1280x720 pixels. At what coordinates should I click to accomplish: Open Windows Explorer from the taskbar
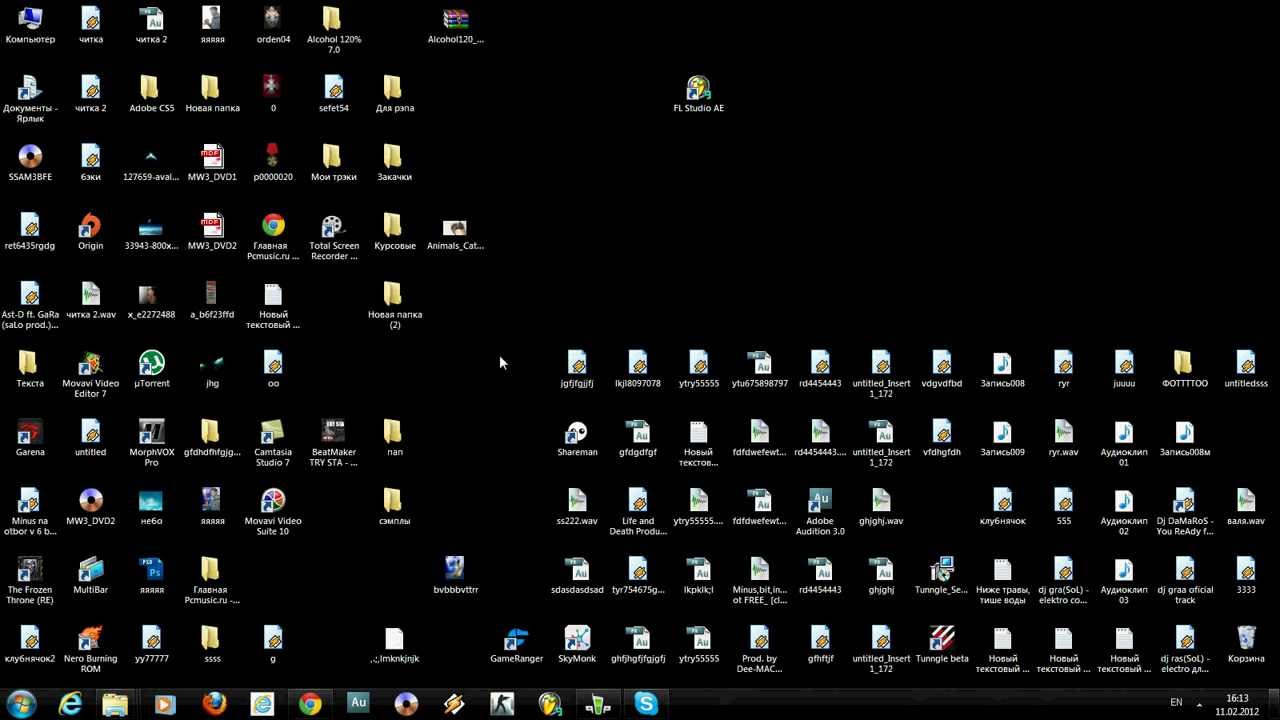click(116, 704)
